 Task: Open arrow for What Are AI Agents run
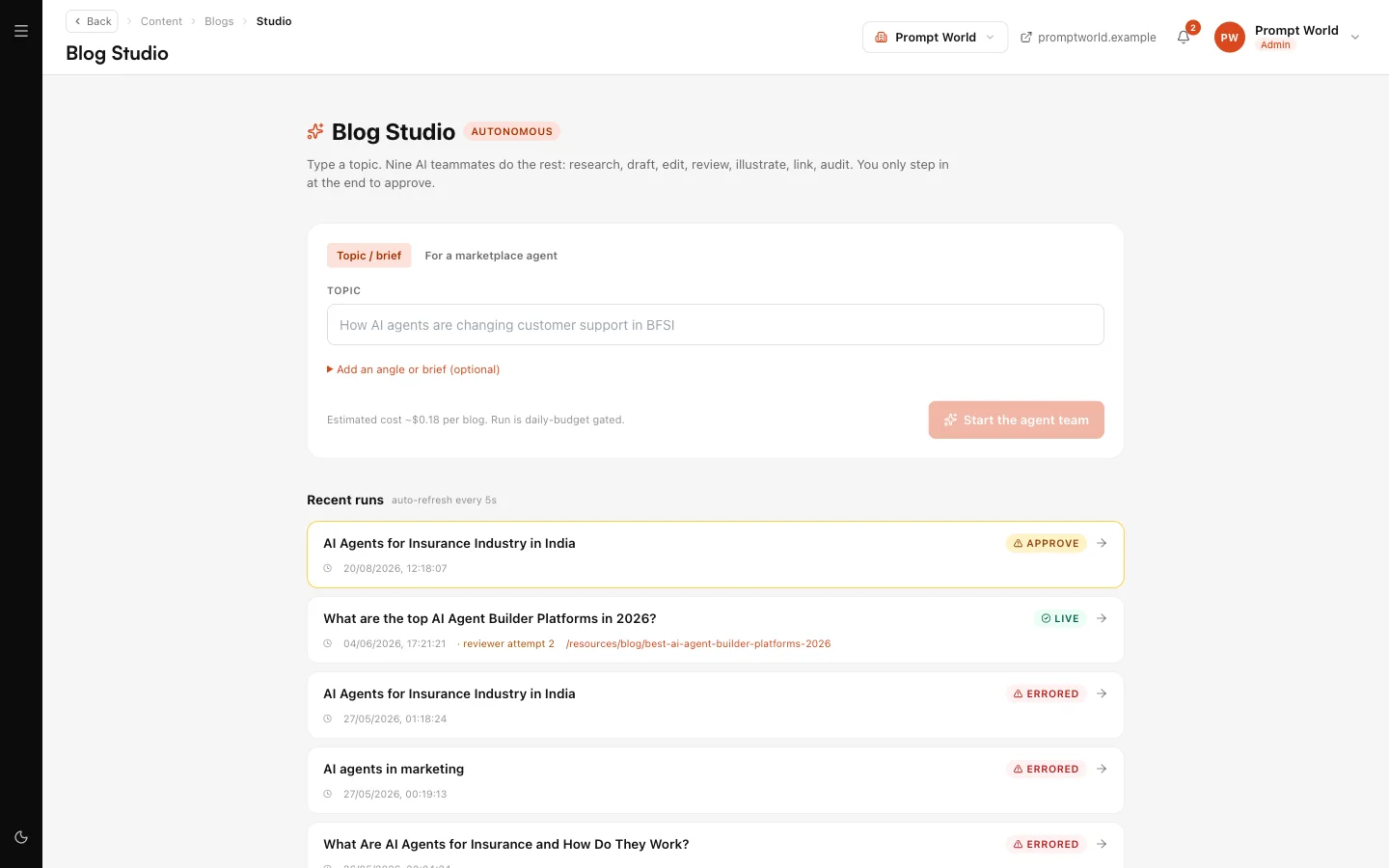[1102, 844]
